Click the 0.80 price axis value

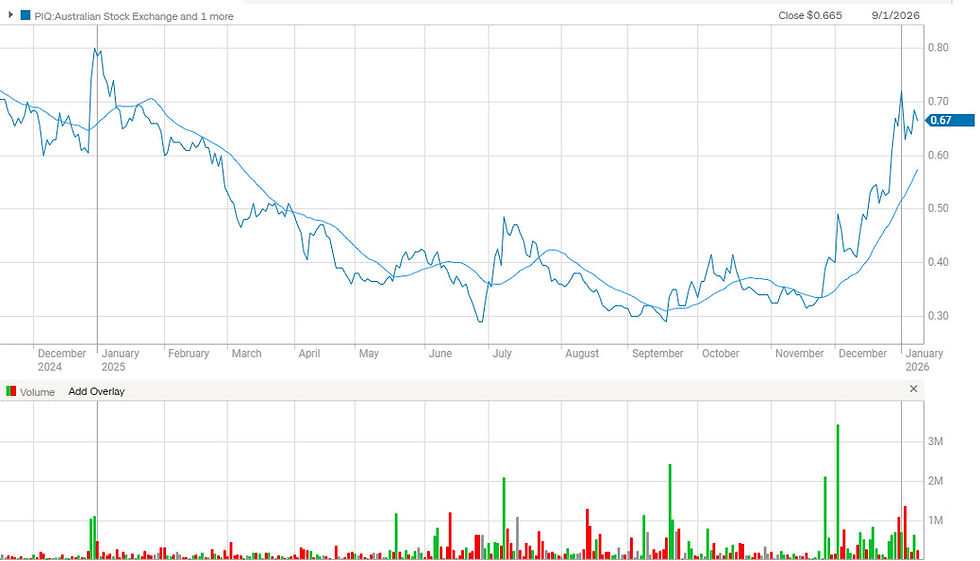938,47
